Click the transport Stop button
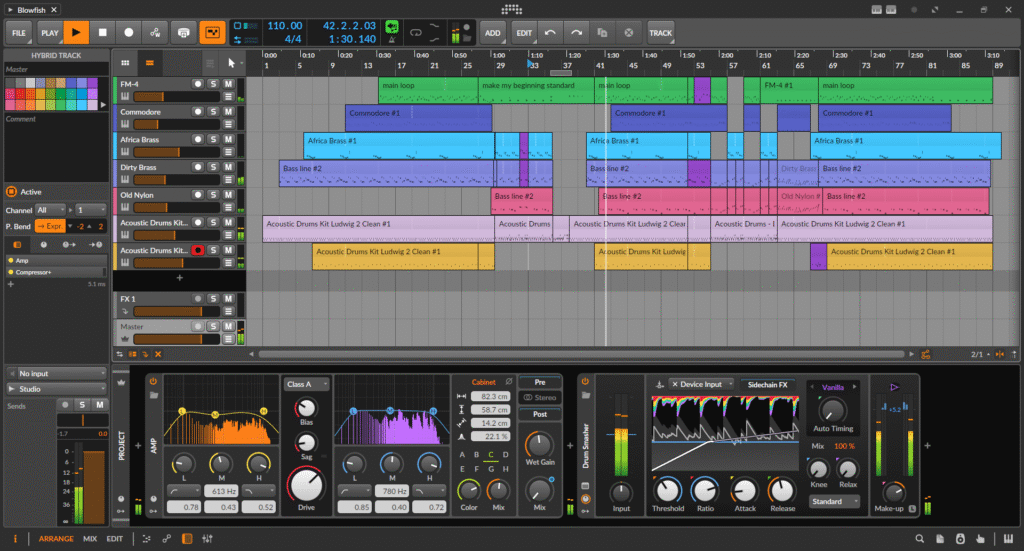 (102, 33)
